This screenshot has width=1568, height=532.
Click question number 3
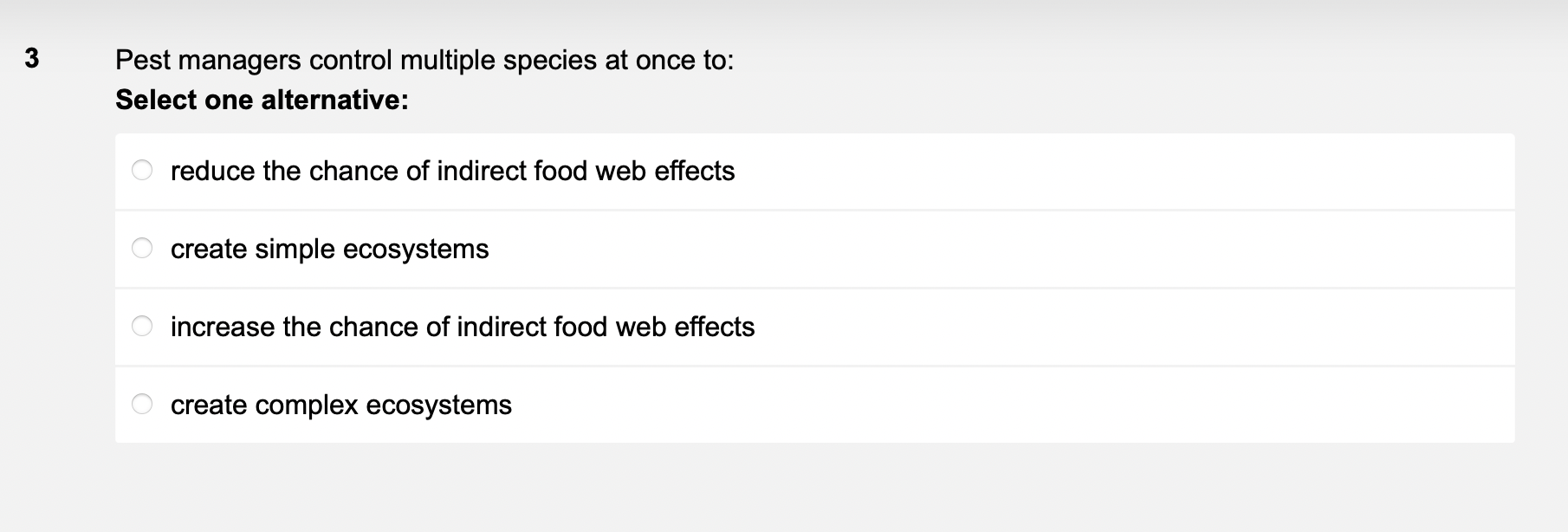(32, 59)
